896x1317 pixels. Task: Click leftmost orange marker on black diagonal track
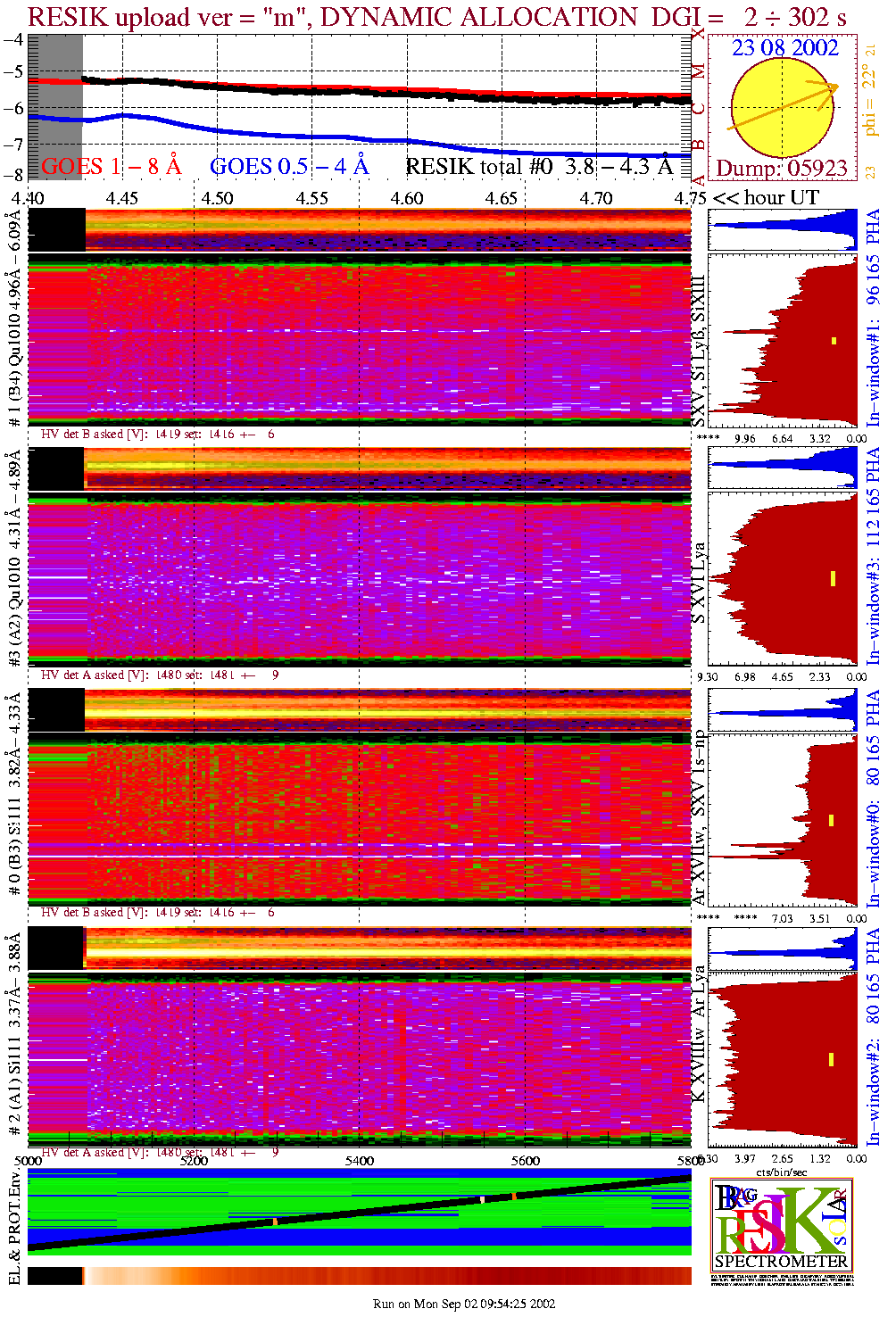(x=276, y=1222)
